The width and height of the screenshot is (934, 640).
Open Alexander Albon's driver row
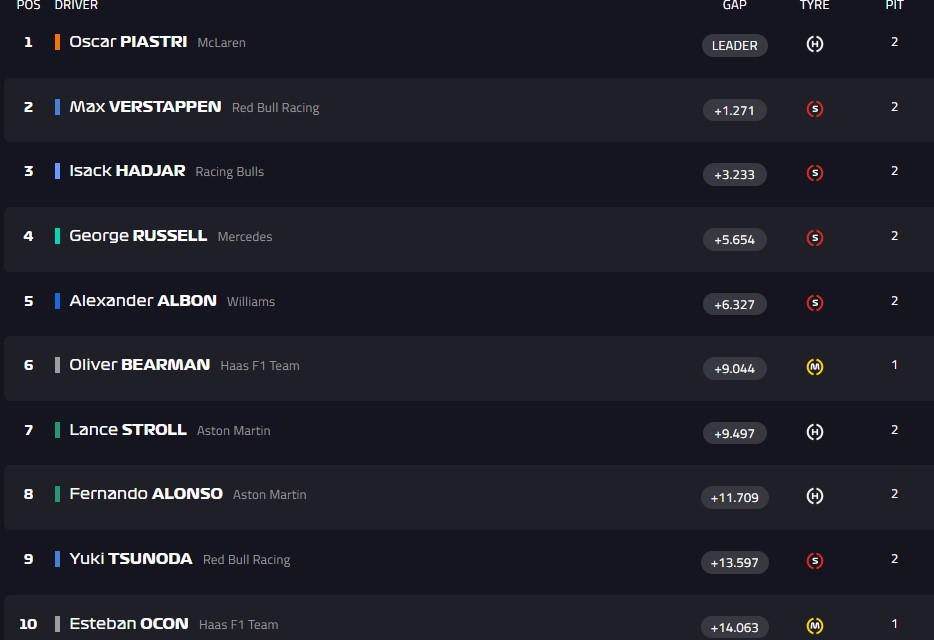pyautogui.click(x=143, y=301)
